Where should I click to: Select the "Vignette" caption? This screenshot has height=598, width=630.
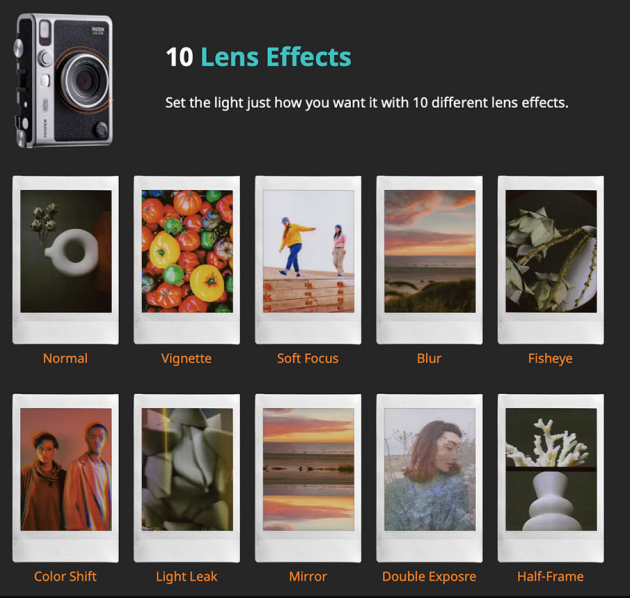point(186,358)
